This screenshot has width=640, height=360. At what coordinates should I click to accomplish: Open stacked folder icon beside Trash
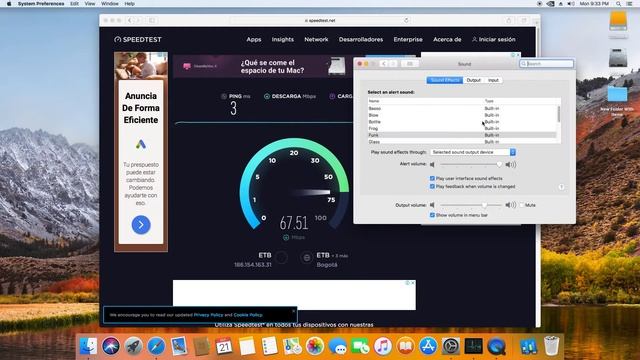(529, 347)
